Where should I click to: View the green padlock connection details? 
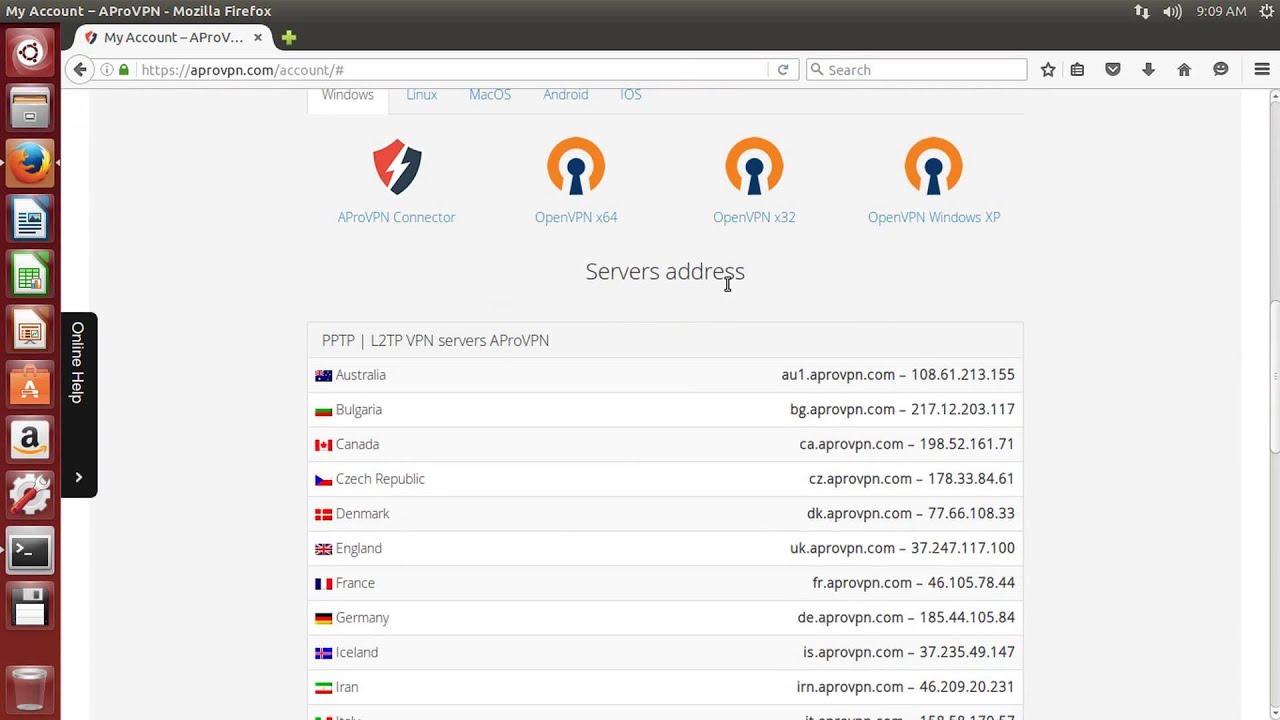tap(124, 70)
